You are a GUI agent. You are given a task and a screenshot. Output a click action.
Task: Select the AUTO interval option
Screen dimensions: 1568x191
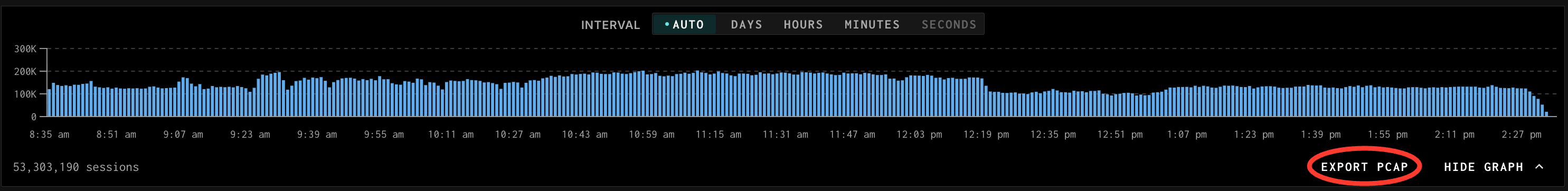[685, 24]
